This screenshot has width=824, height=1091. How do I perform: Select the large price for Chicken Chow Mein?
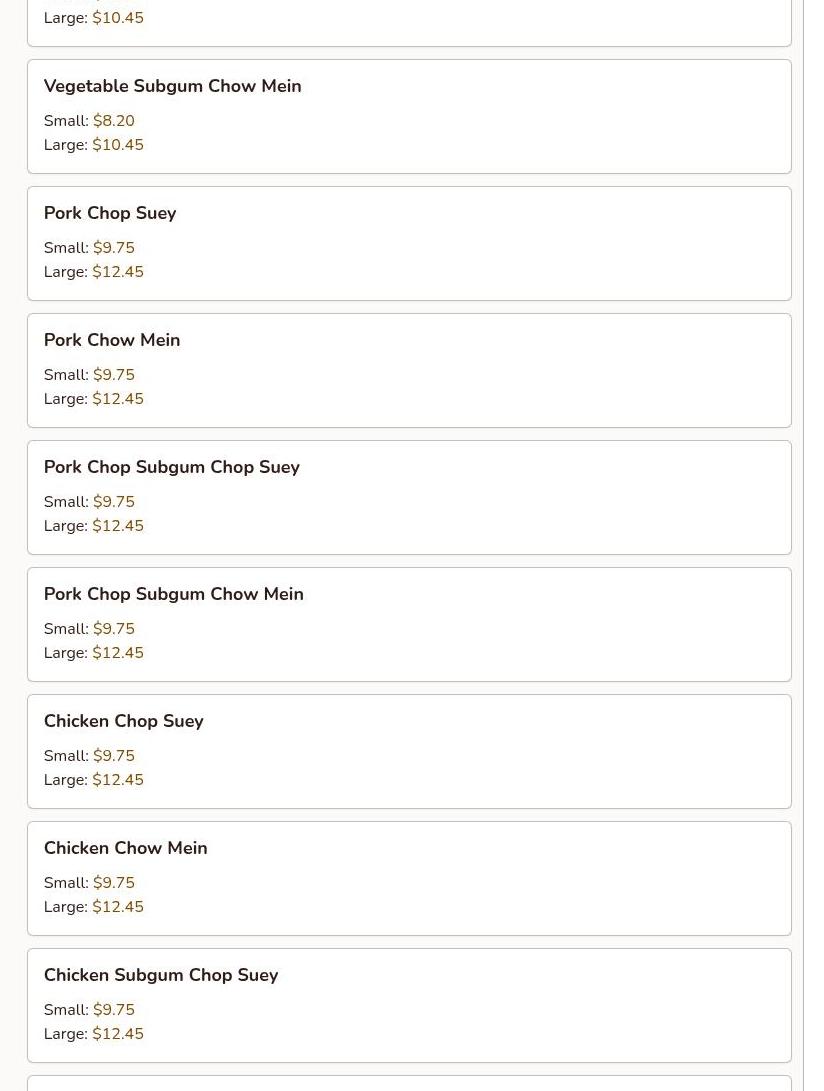(118, 907)
